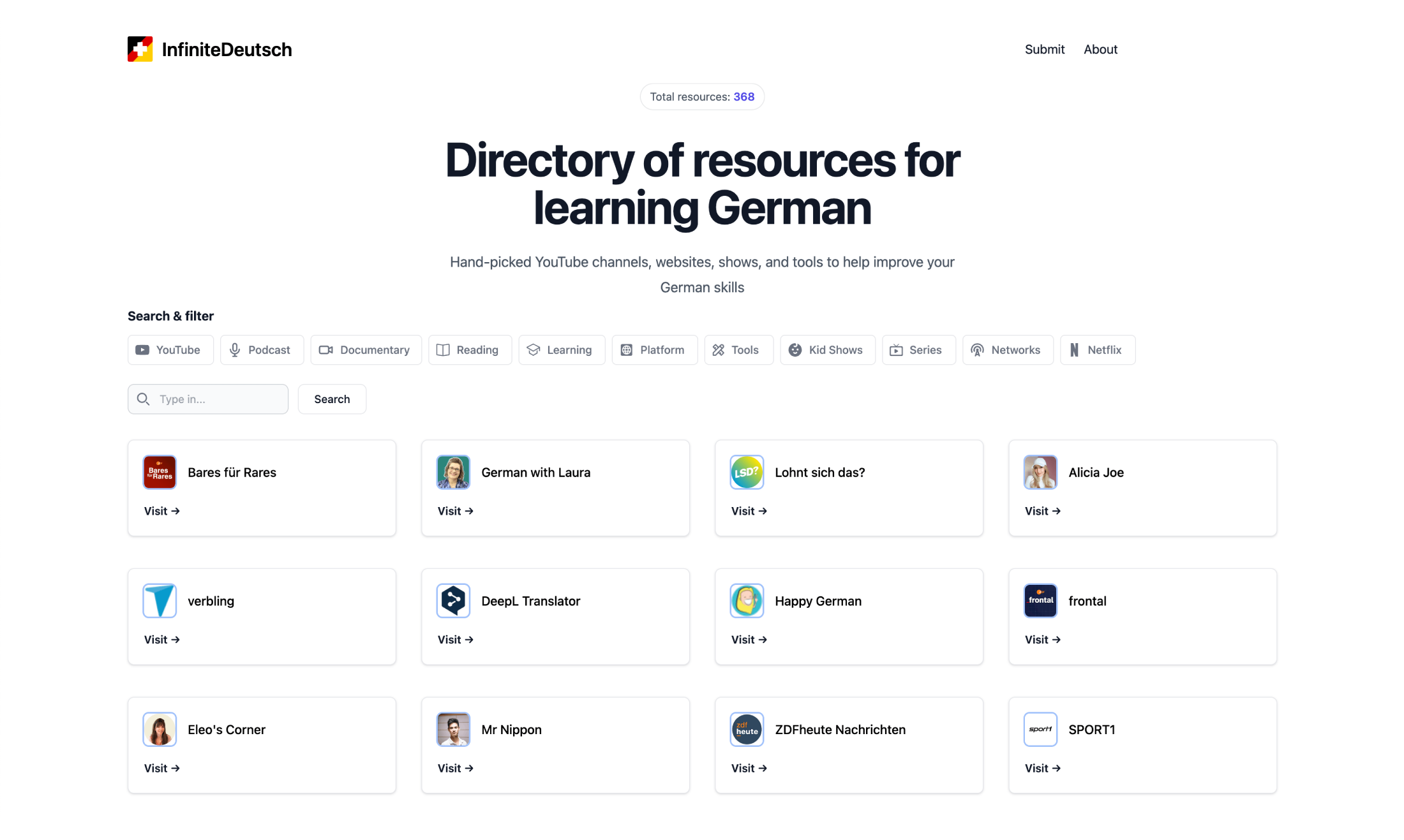
Task: Visit Alicia Joe resource
Action: 1043,511
